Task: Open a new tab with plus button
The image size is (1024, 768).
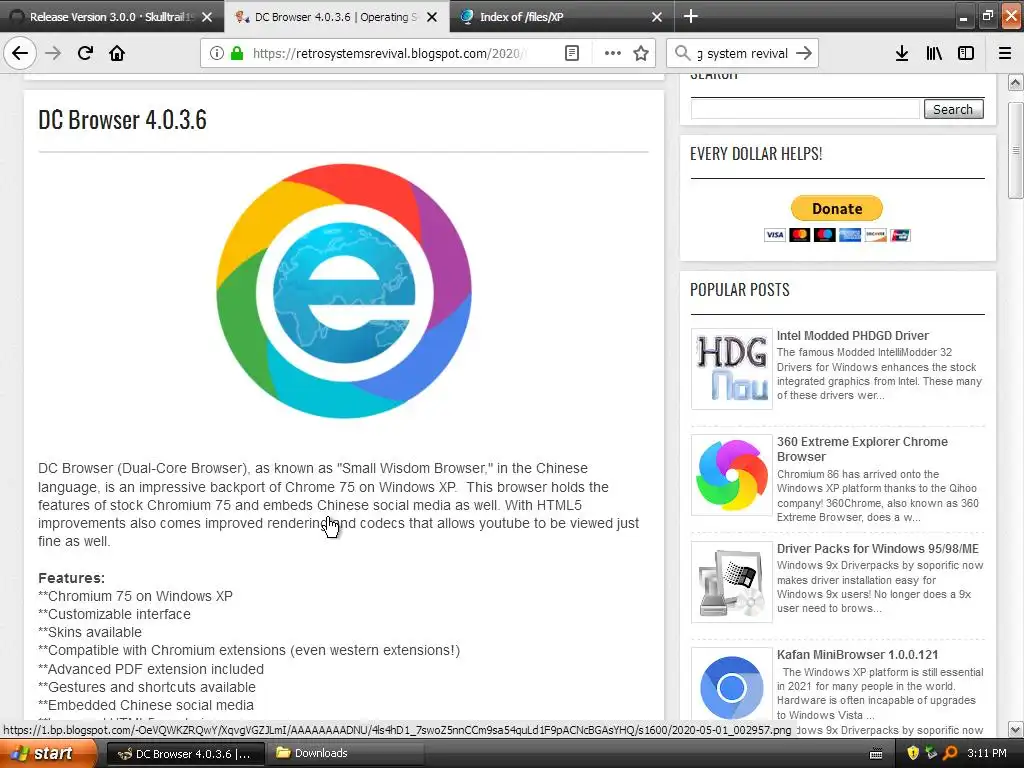Action: [x=690, y=16]
